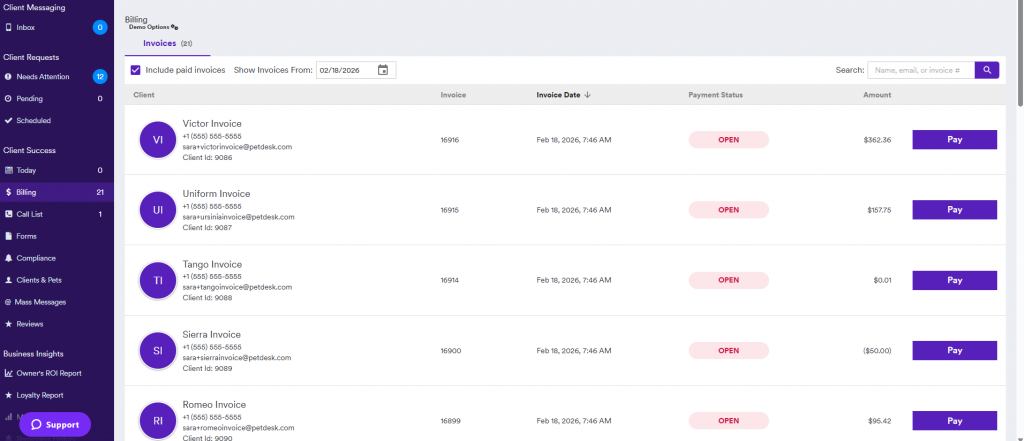
Task: Click the purple search magnifier button
Action: 987,70
